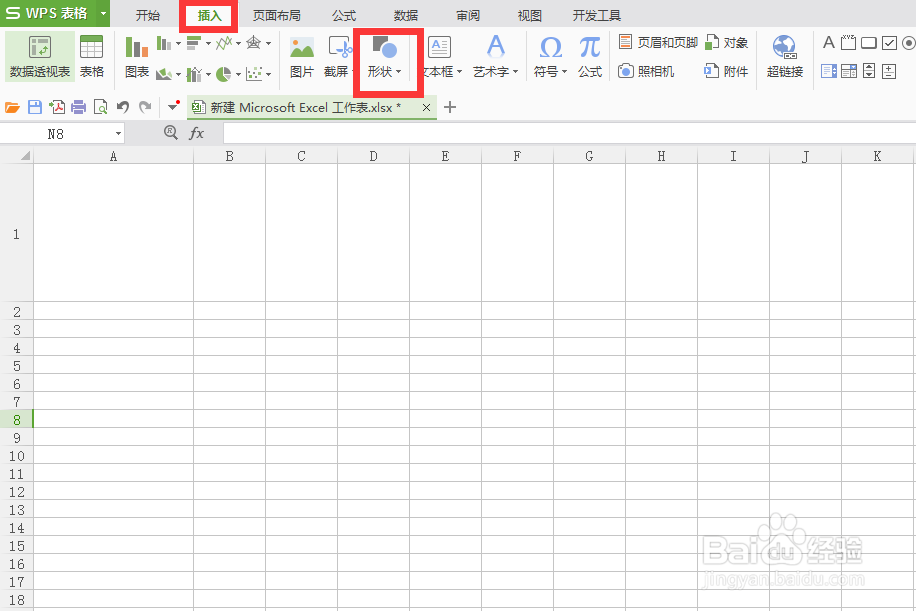Viewport: 916px width, 611px height.
Task: Click the 照相机 camera tool
Action: coord(646,71)
